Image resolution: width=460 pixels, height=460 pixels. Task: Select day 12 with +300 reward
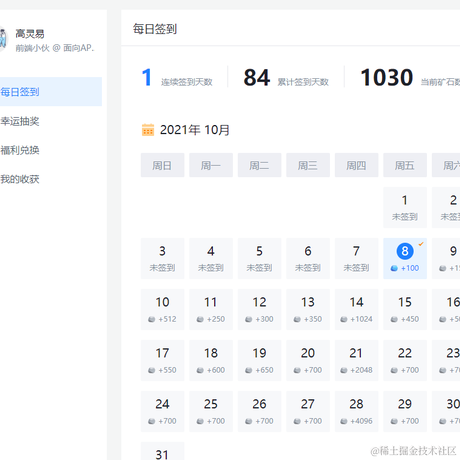pos(259,309)
